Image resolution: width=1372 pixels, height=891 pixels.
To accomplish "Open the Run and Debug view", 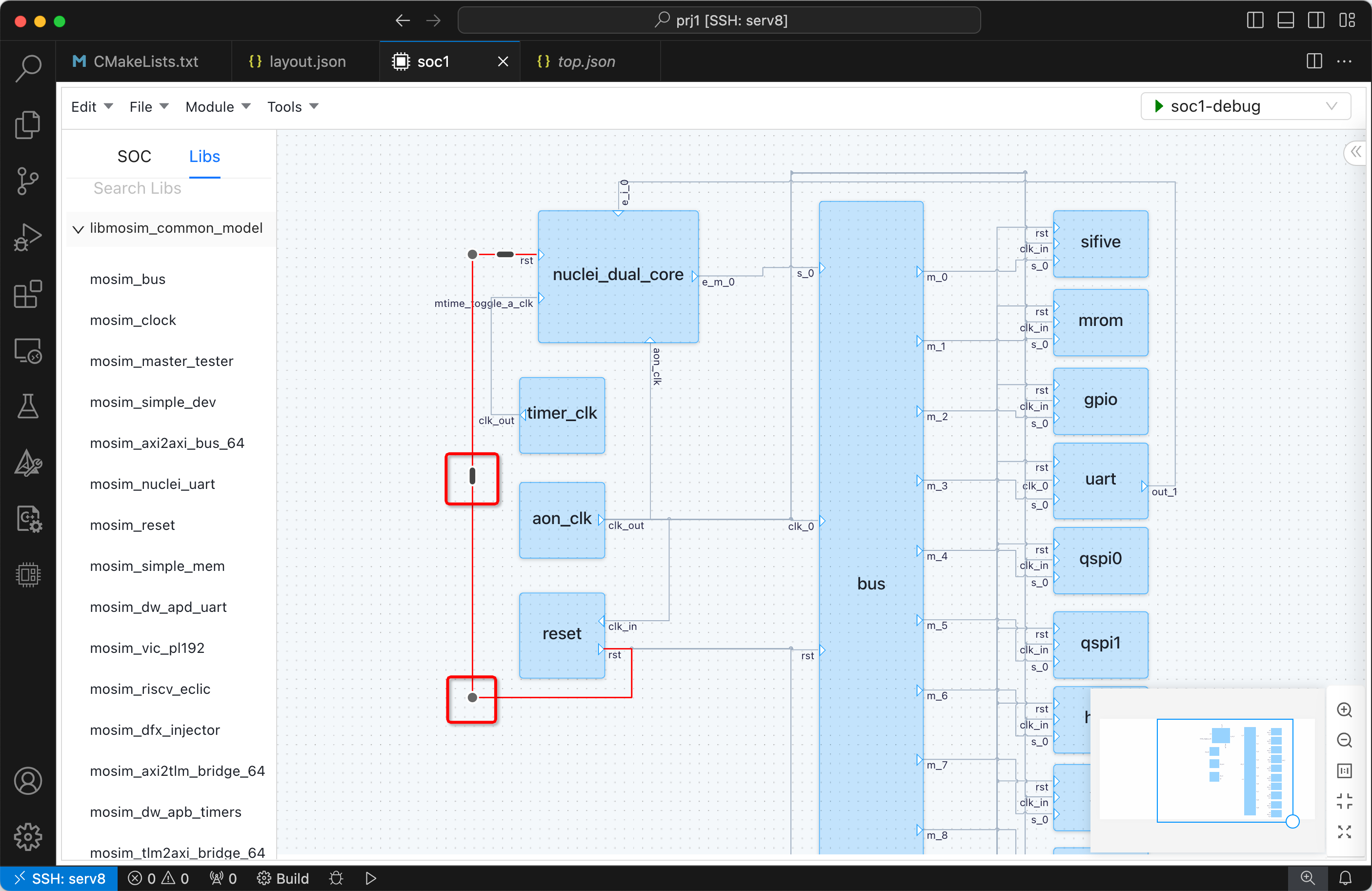I will pyautogui.click(x=28, y=238).
